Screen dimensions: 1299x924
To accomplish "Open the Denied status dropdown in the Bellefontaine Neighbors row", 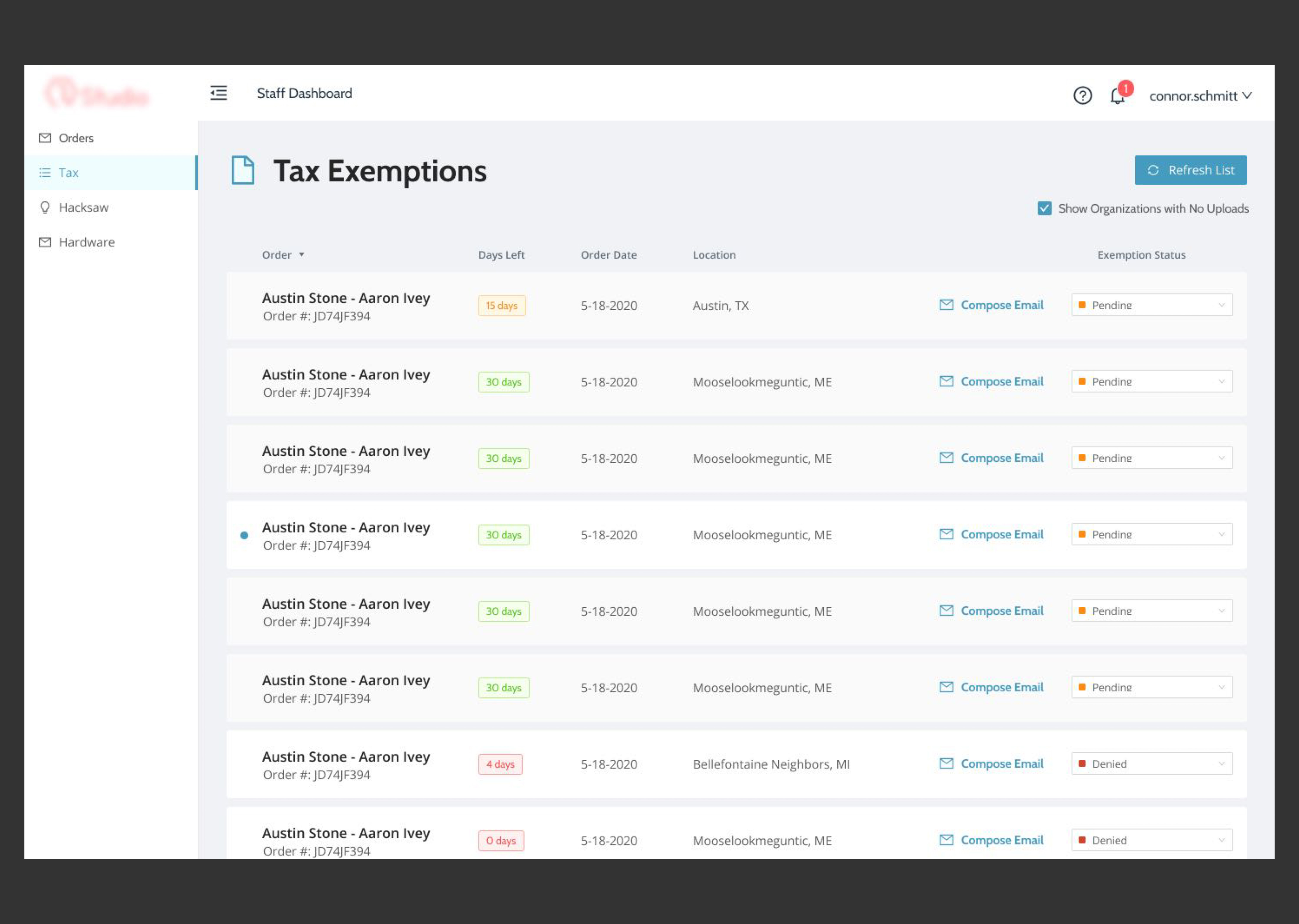I will tap(1152, 764).
